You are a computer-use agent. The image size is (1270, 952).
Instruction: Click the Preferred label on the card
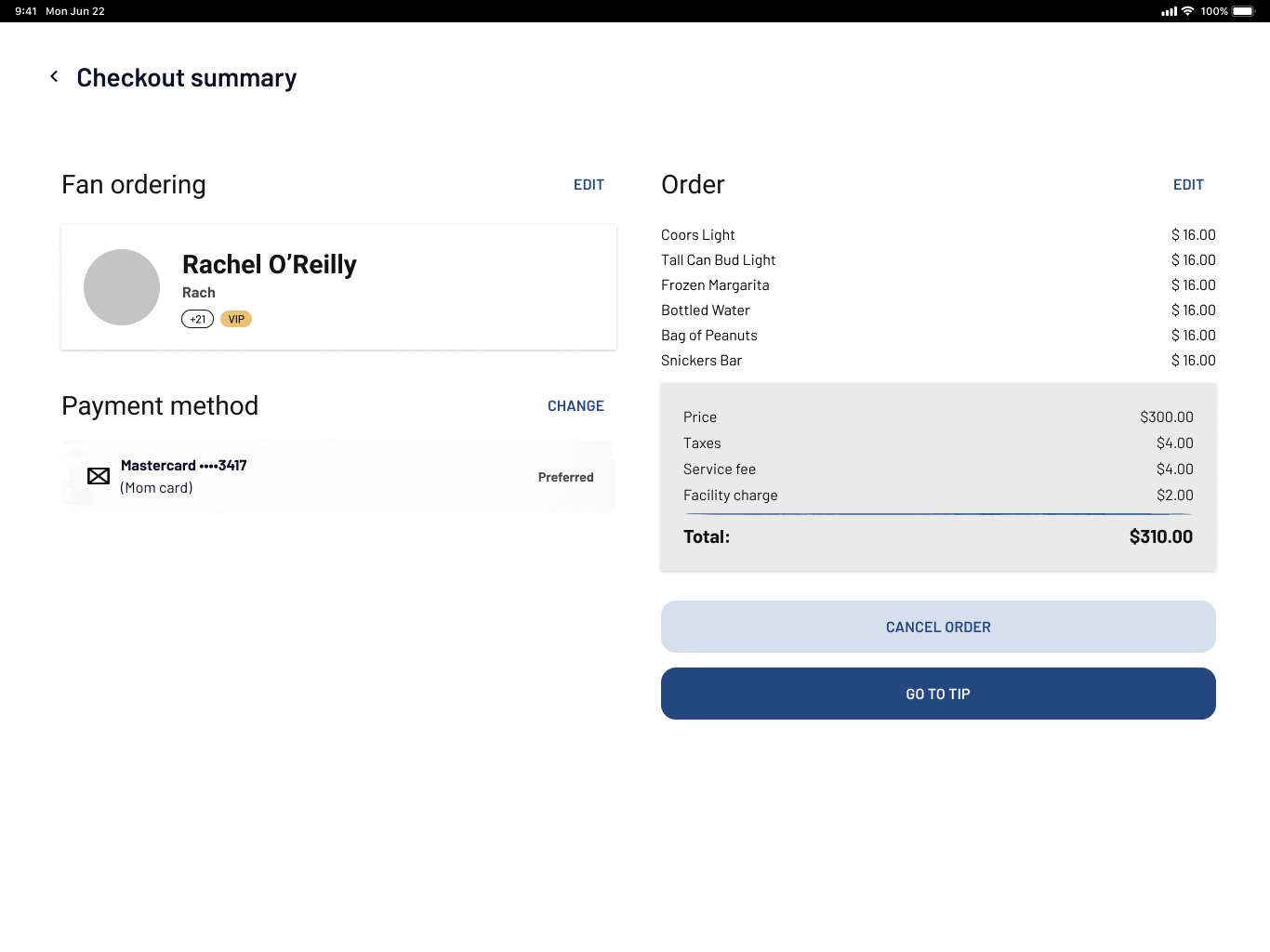click(565, 477)
